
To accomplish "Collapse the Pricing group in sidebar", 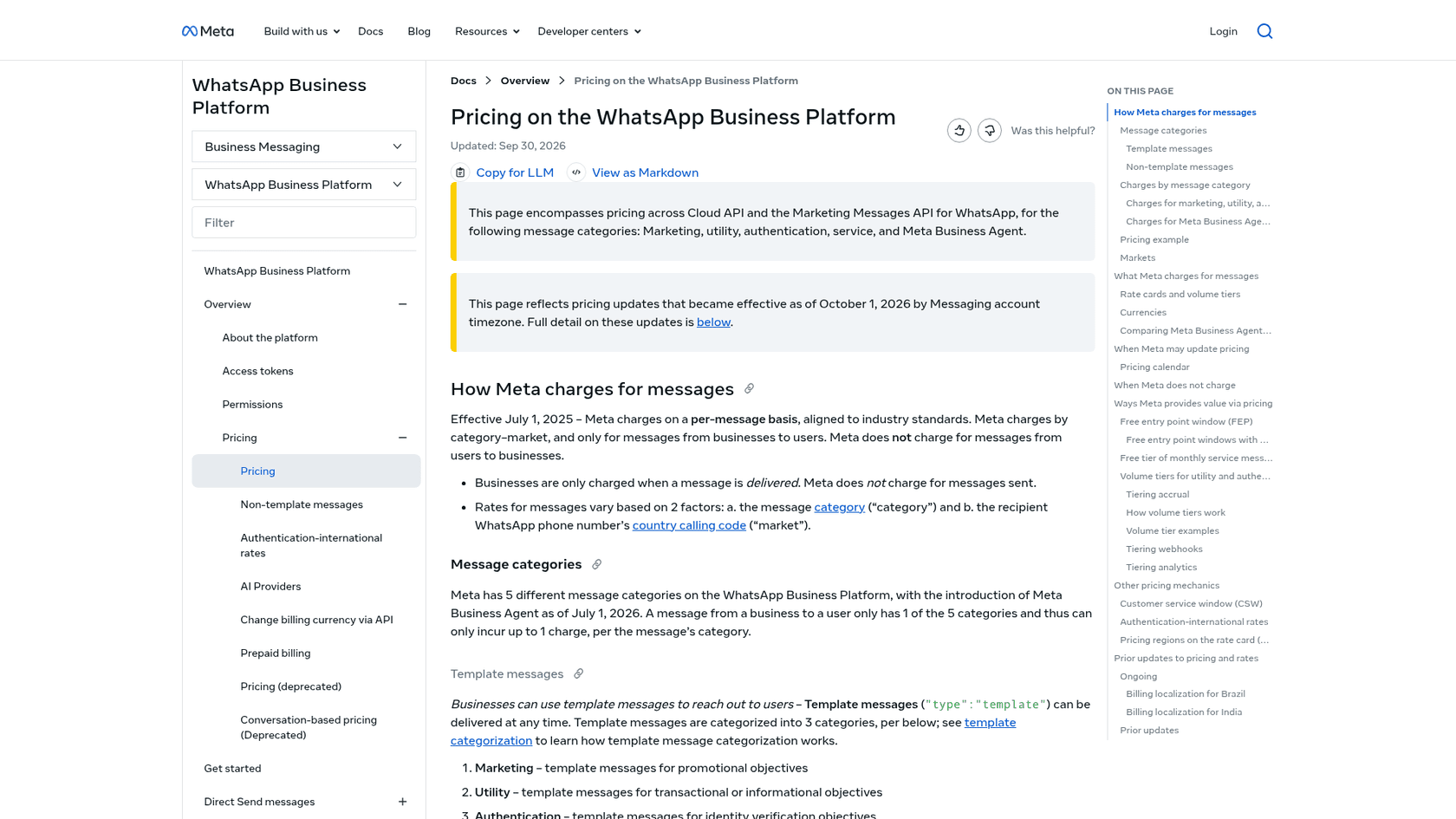I will point(402,438).
